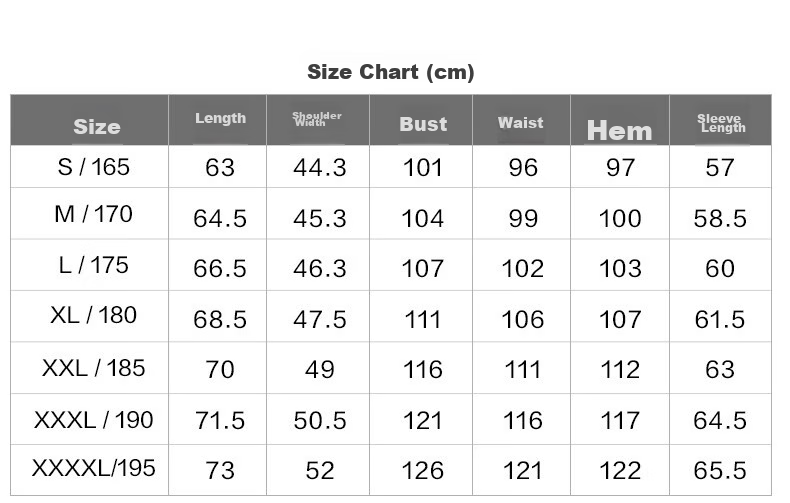
Task: Click the 44.3 shoulder width value
Action: 319,168
